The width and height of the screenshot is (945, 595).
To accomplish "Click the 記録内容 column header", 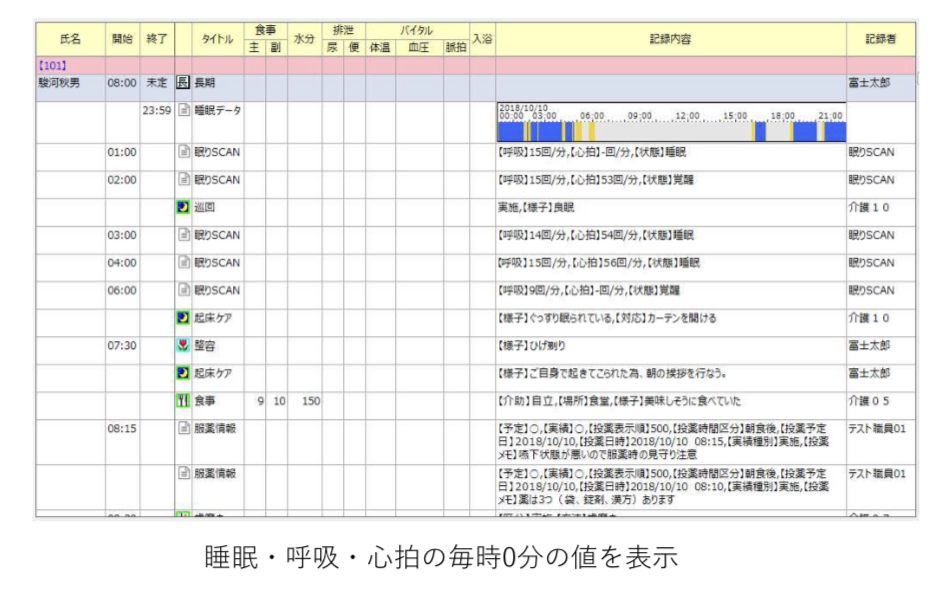I will tap(669, 39).
